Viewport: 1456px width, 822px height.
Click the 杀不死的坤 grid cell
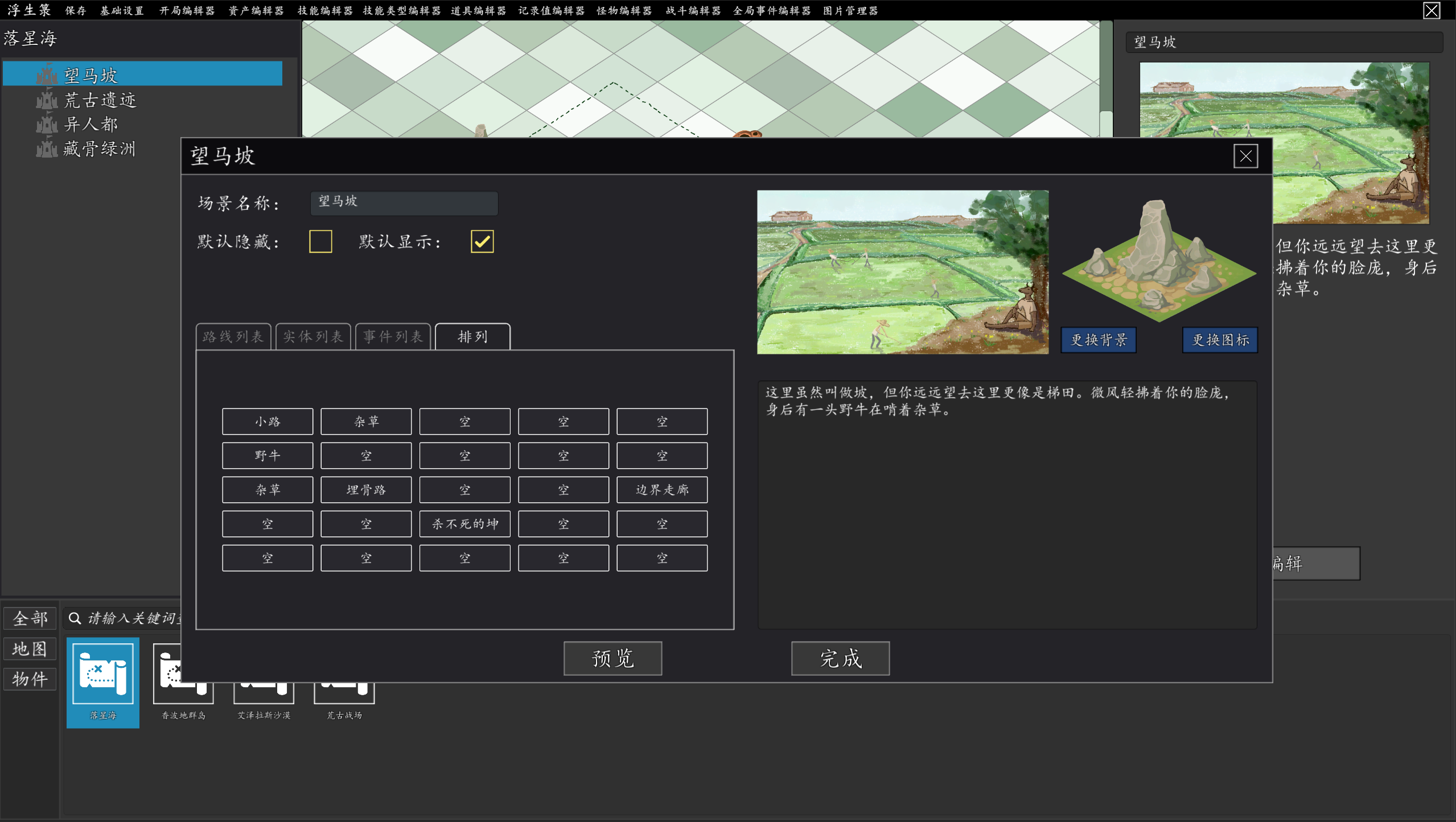point(465,524)
